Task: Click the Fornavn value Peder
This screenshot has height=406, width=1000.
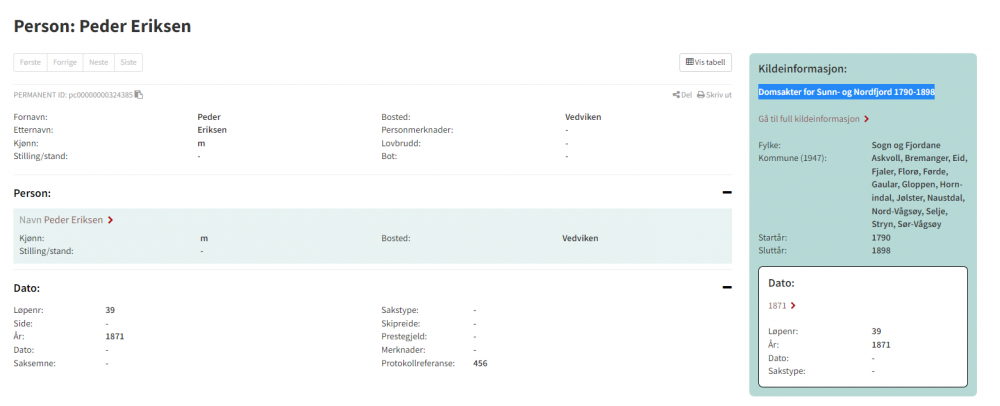Action: [209, 117]
